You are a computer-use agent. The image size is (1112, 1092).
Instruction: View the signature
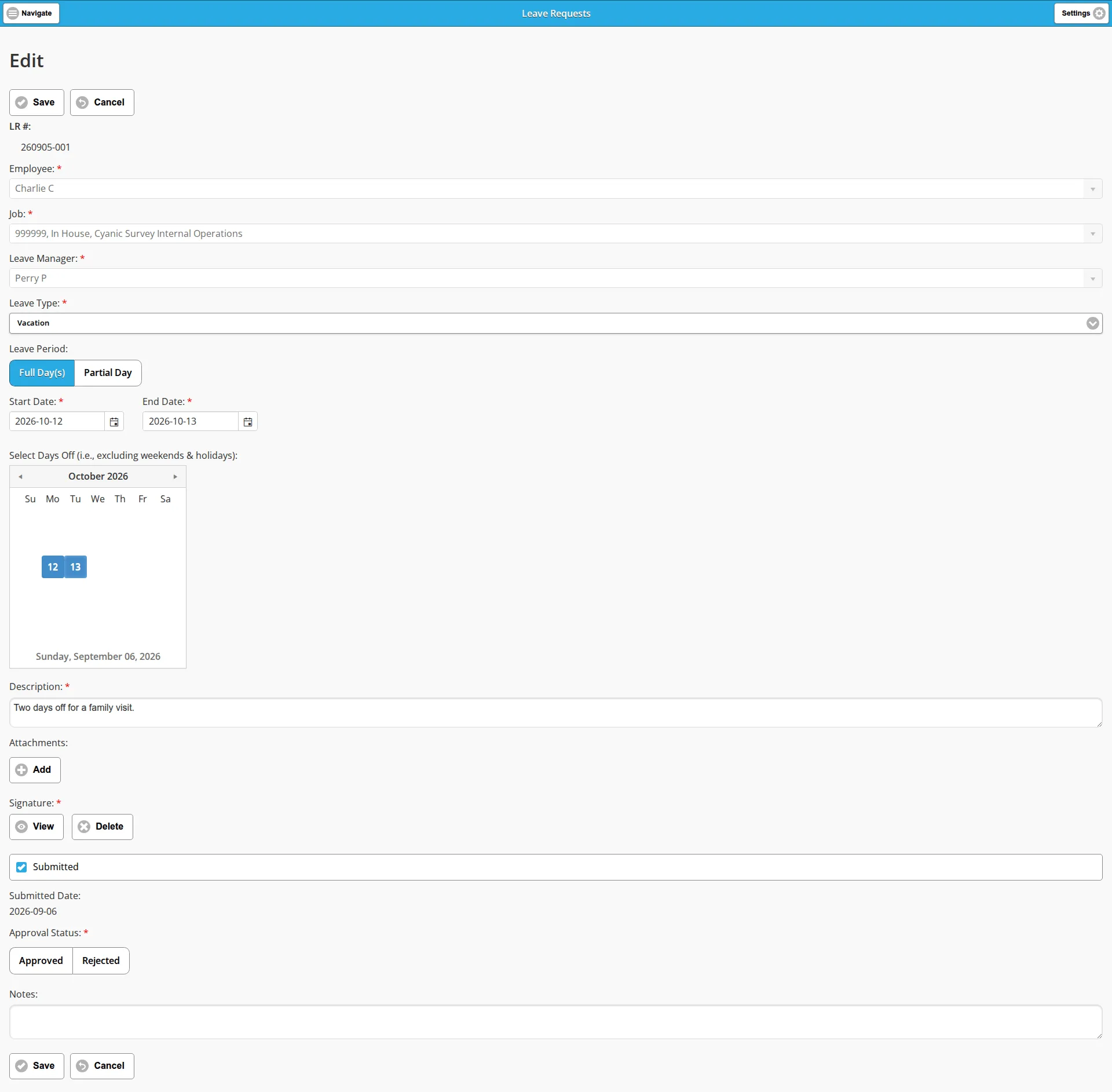pyautogui.click(x=36, y=827)
